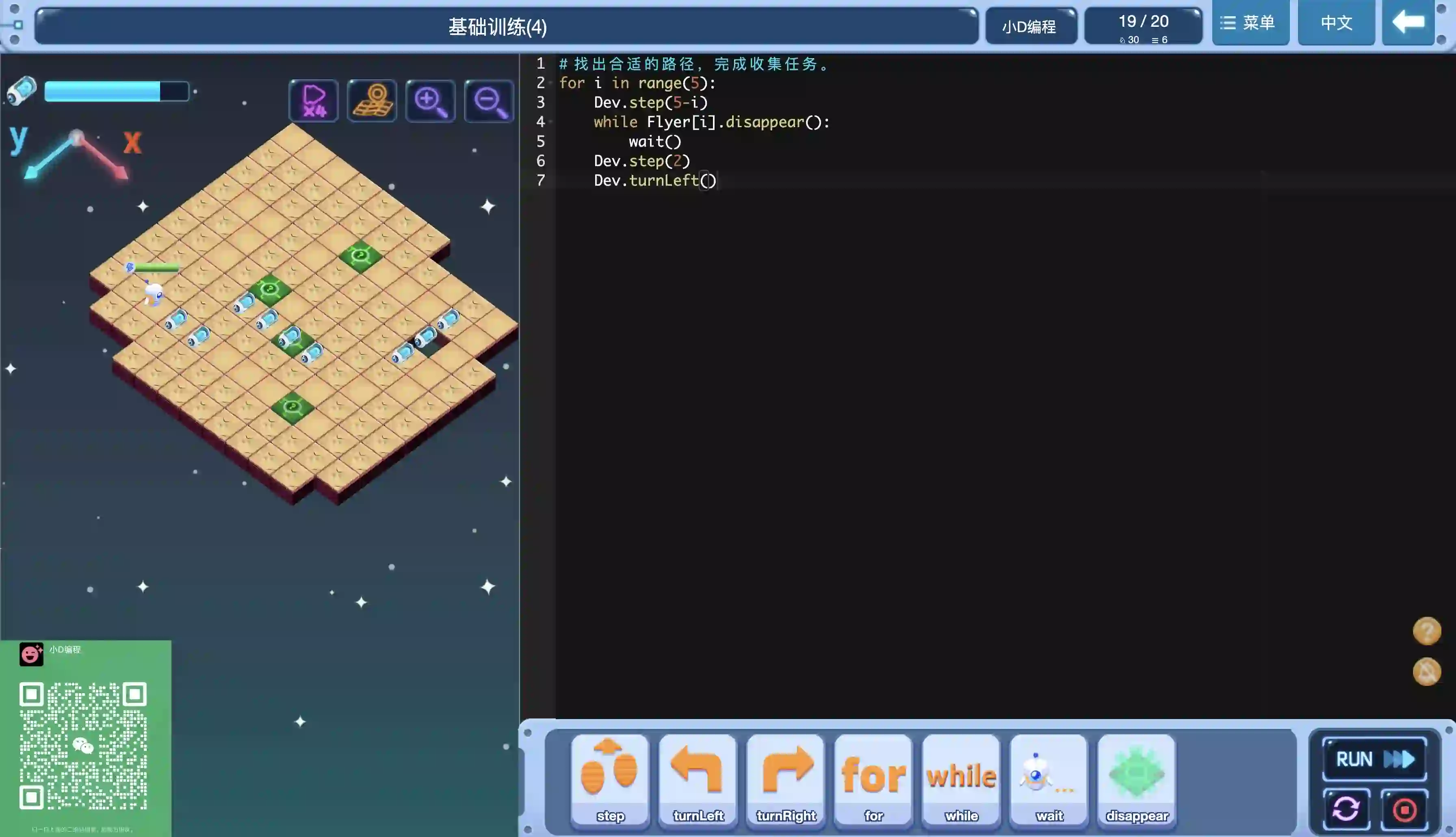Zoom in on the game map

click(430, 101)
